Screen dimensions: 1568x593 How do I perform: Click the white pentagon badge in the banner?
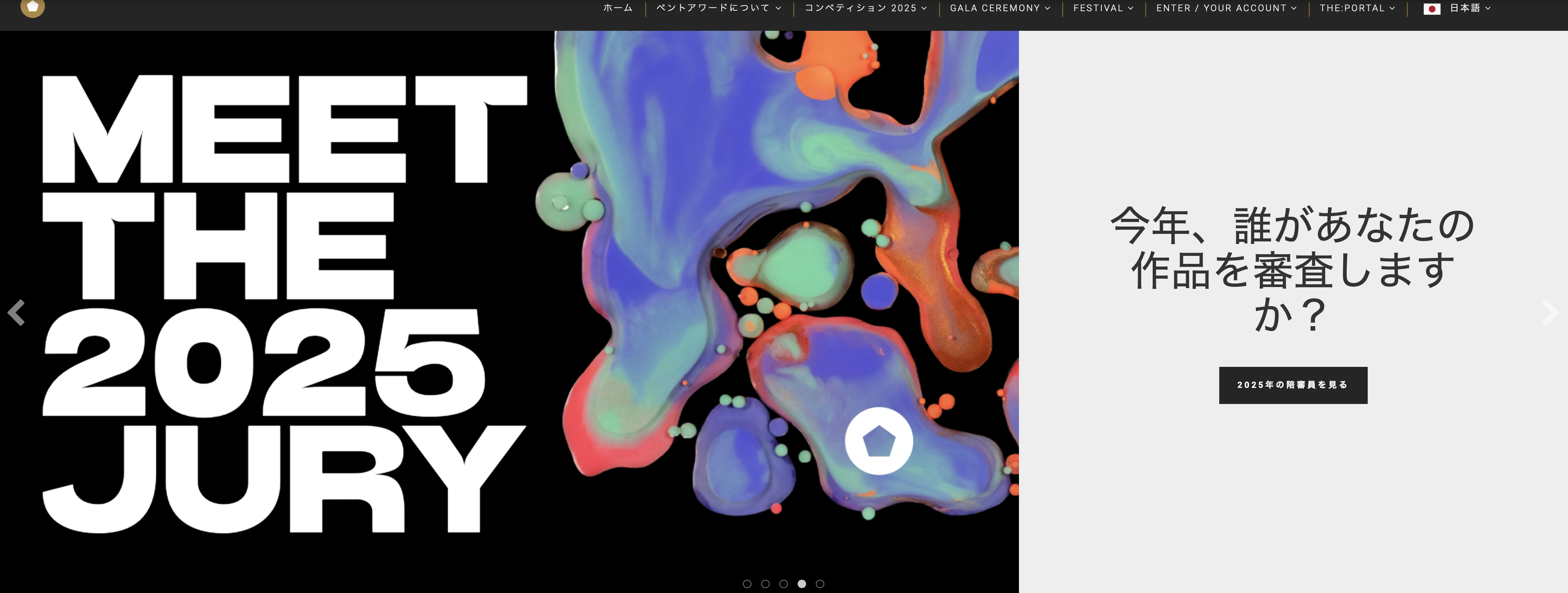click(x=878, y=441)
